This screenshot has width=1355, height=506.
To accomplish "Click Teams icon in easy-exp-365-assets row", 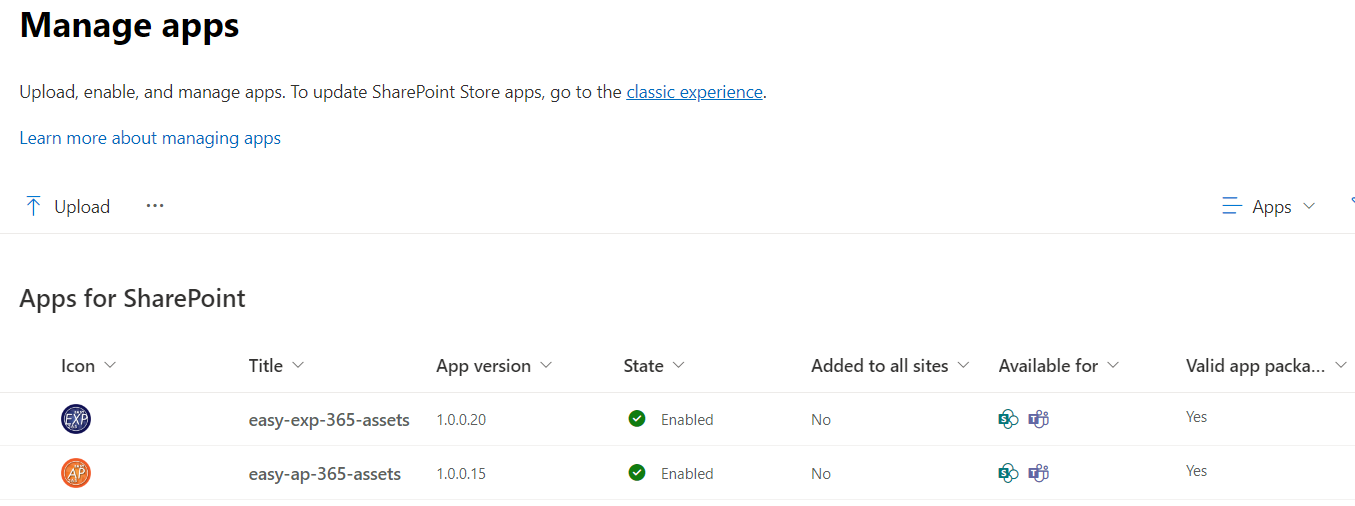I will point(1039,419).
